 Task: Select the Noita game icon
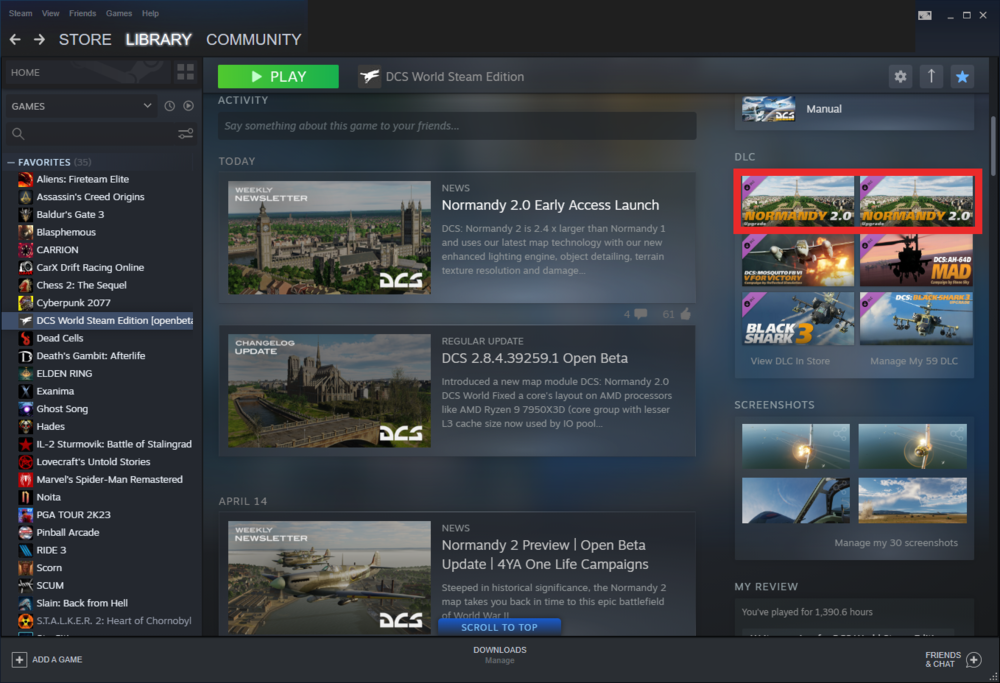pyautogui.click(x=26, y=497)
